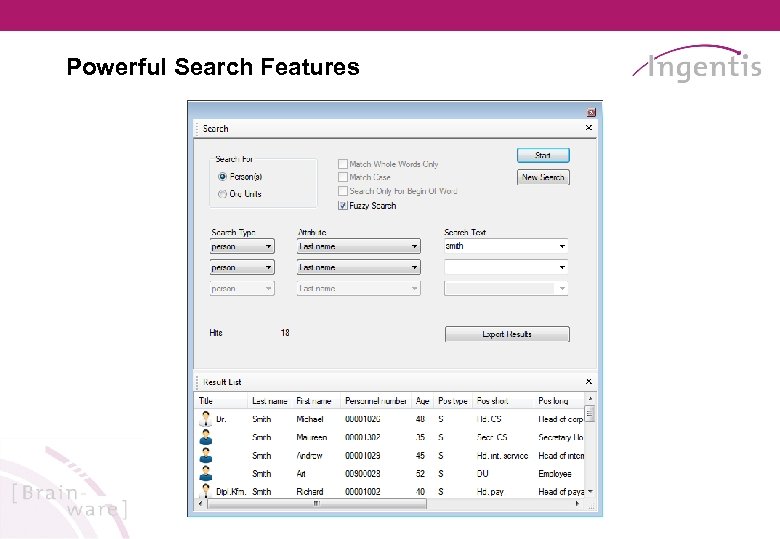Click the Pos short column header

pyautogui.click(x=503, y=401)
